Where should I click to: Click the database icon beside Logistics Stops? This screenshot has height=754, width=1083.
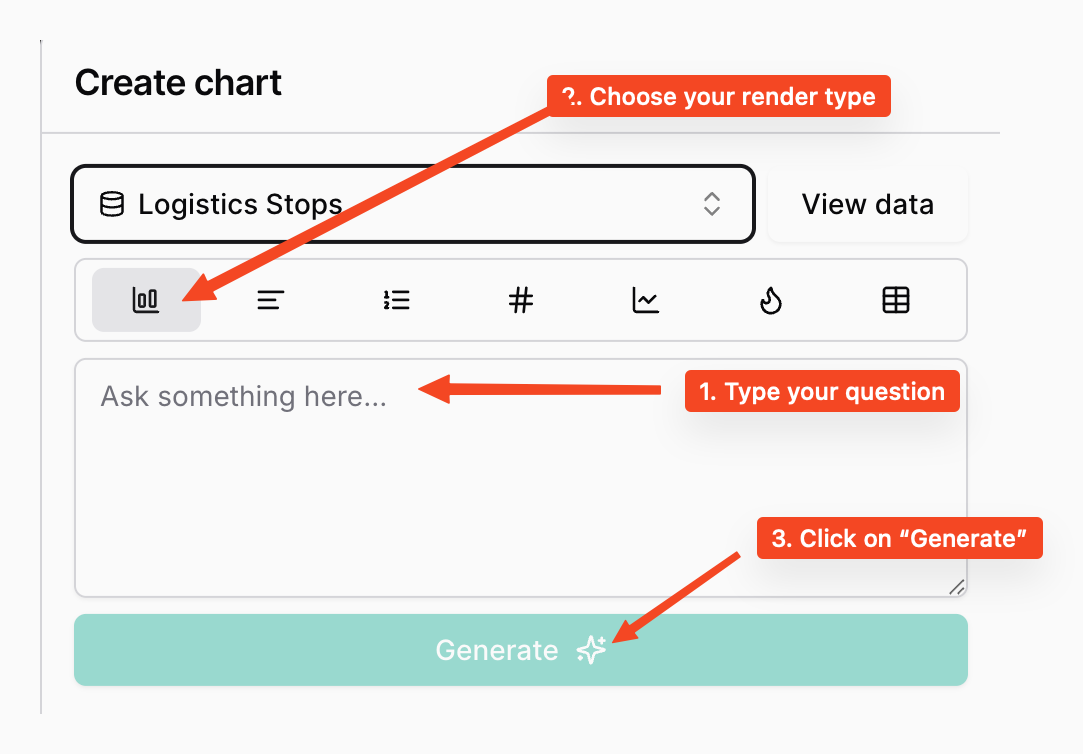112,204
